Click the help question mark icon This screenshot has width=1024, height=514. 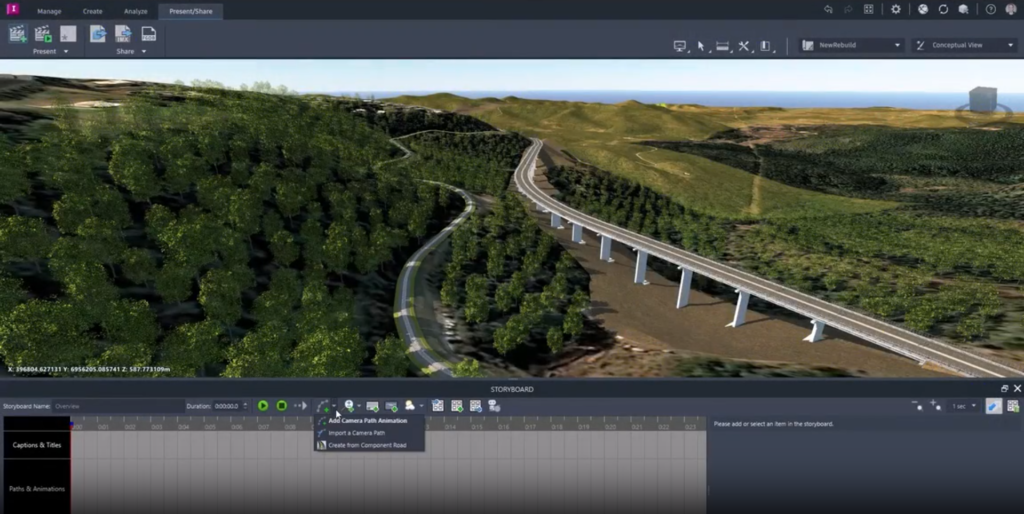click(990, 9)
